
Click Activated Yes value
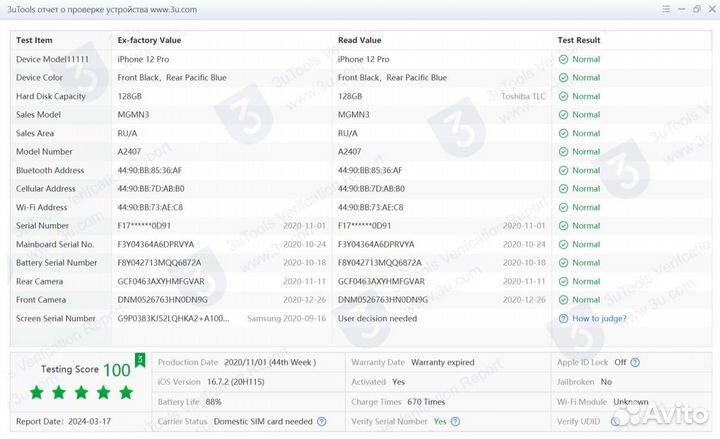pos(398,382)
